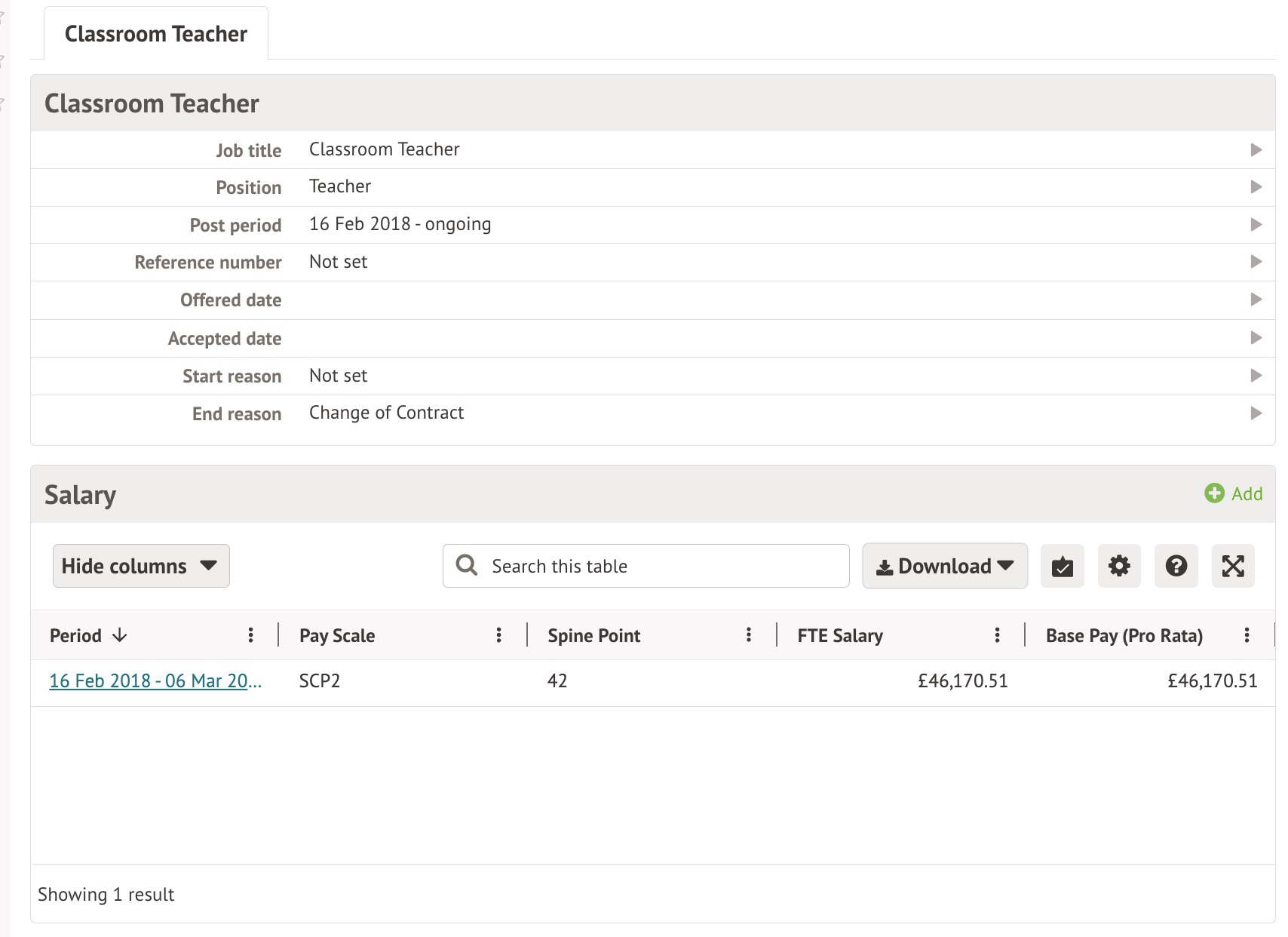Click into the Search this table field
1288x937 pixels.
pyautogui.click(x=656, y=566)
